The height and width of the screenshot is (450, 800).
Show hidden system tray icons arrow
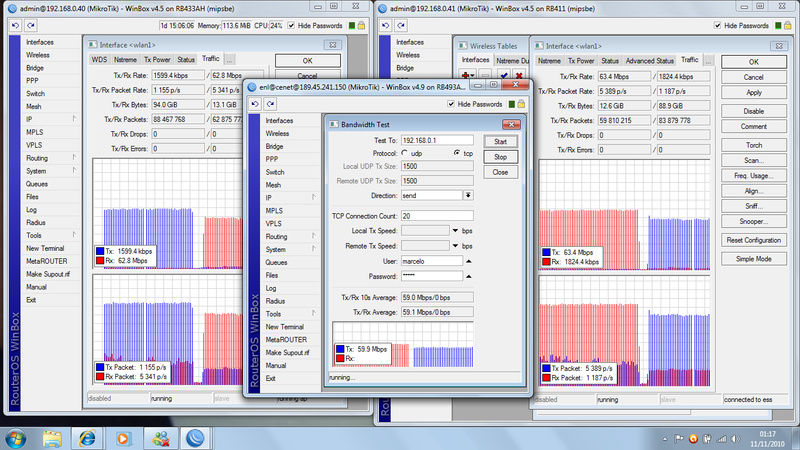(665, 439)
